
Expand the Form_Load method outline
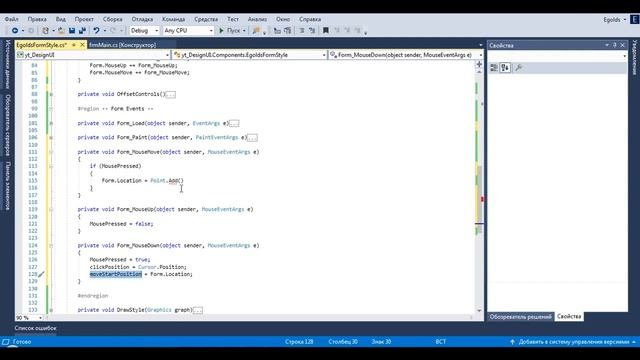(51, 123)
